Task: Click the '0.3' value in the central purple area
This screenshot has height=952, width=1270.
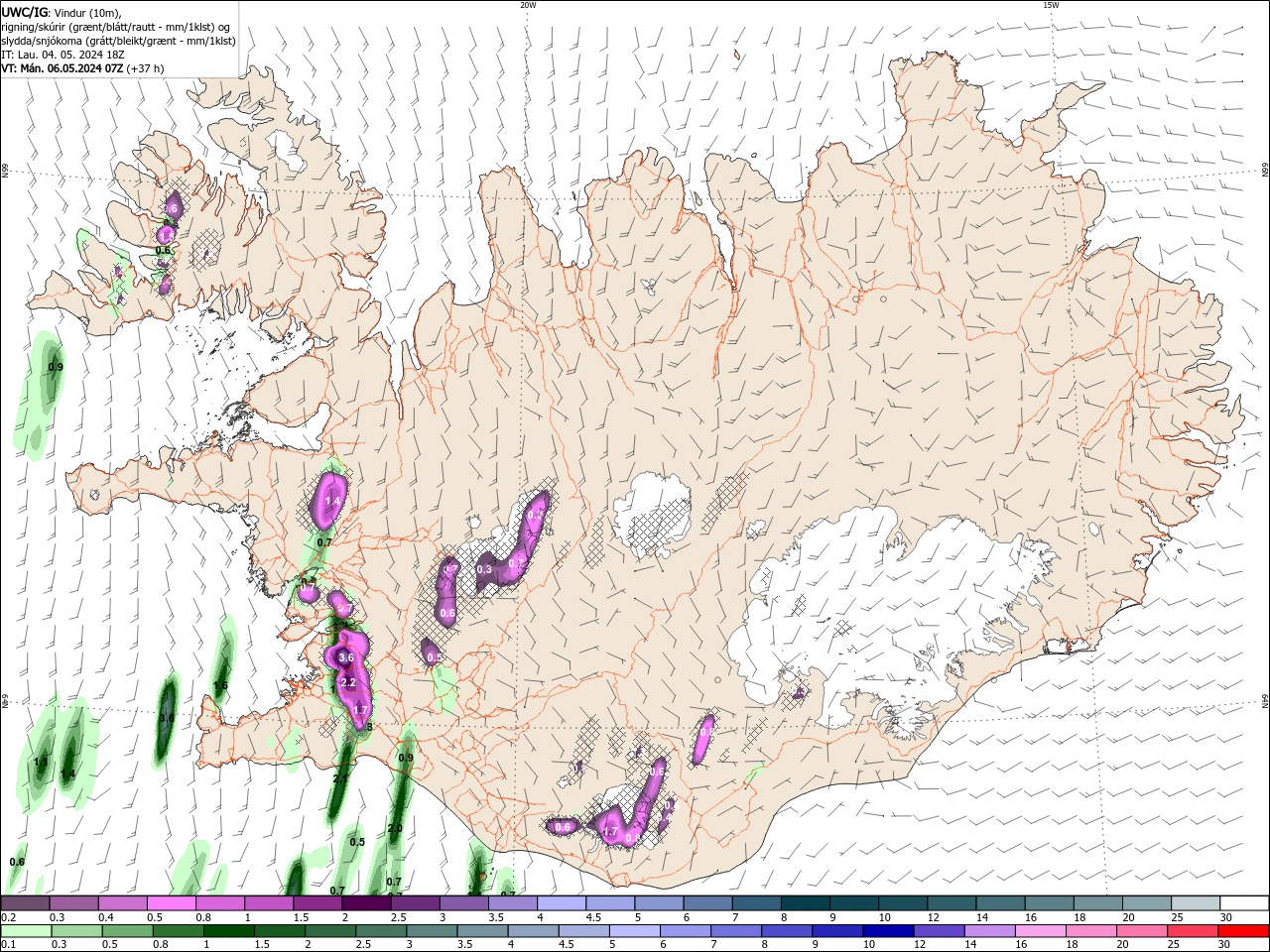Action: (484, 569)
